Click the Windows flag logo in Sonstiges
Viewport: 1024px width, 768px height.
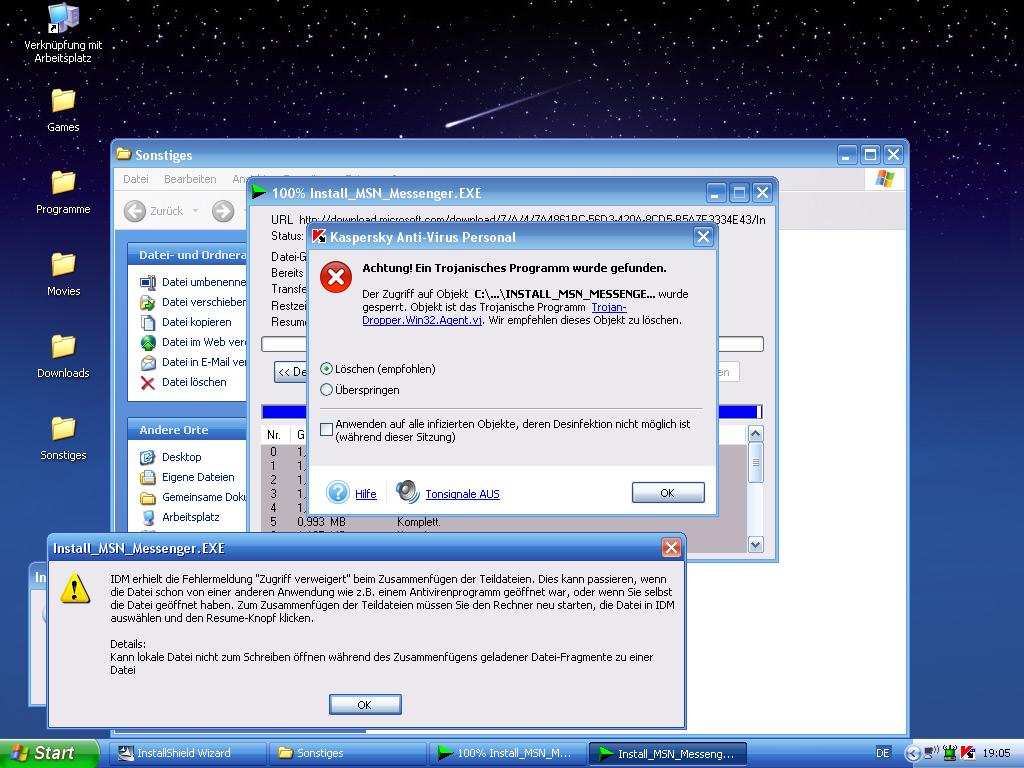pyautogui.click(x=884, y=179)
